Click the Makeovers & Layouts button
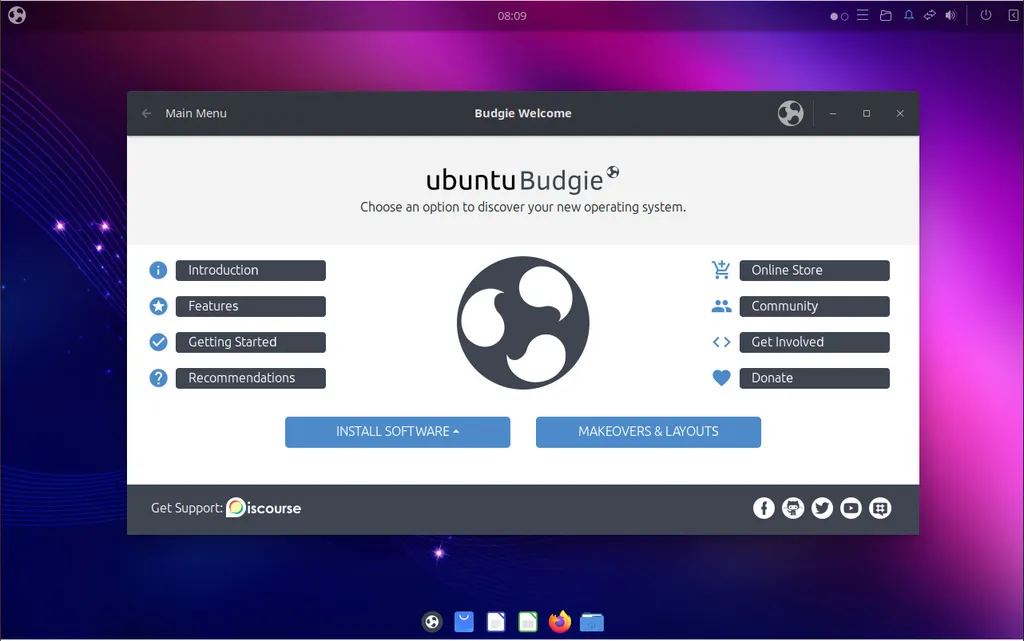This screenshot has height=641, width=1024. coord(648,432)
